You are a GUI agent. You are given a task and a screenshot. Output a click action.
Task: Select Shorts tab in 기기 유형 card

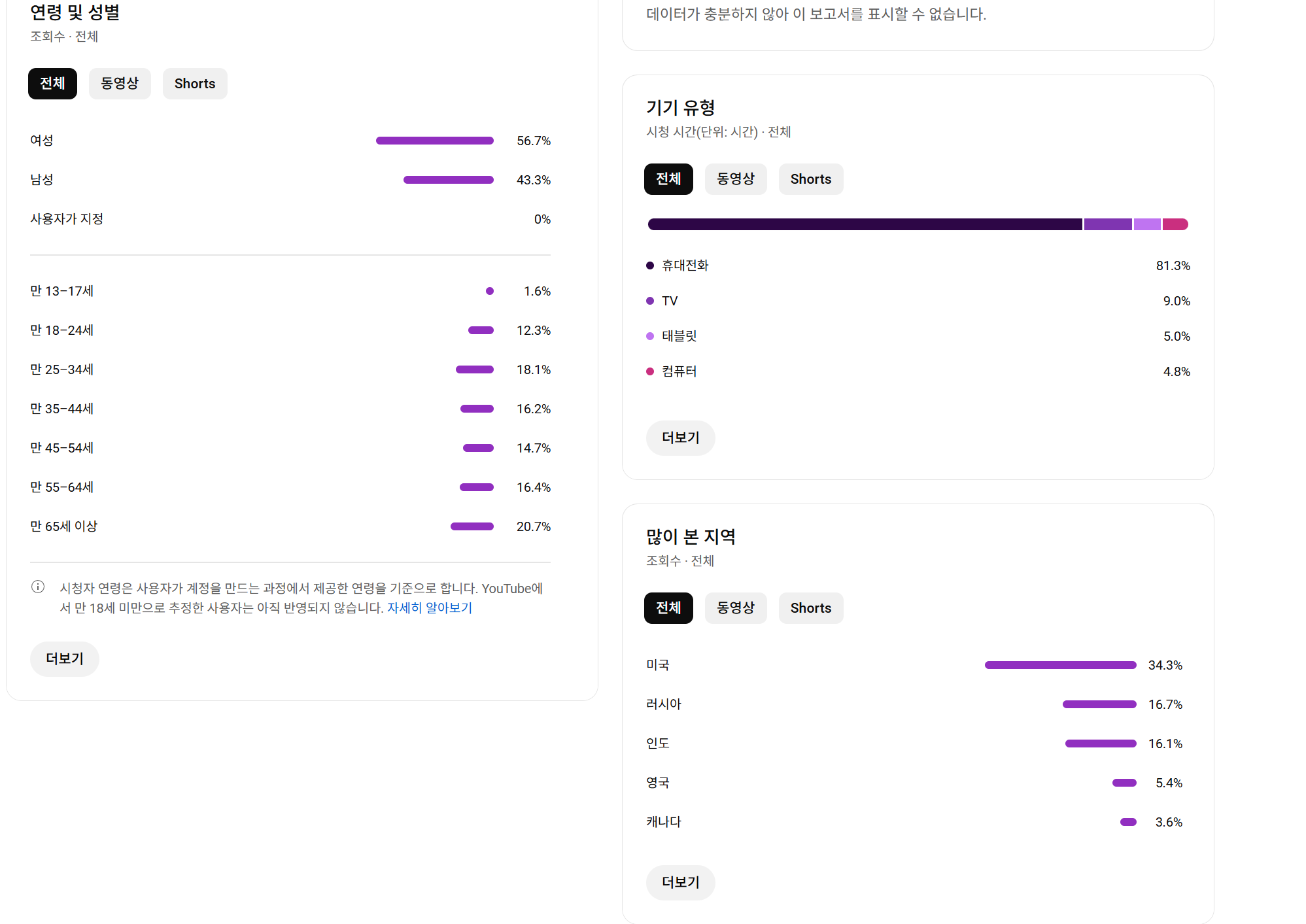[x=811, y=179]
